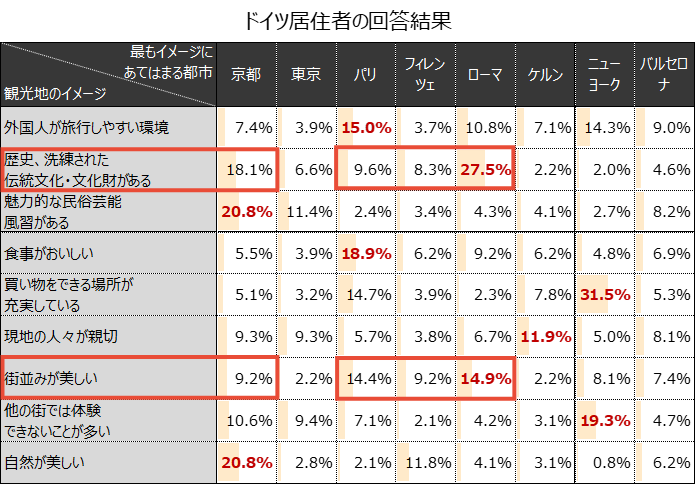Select the 19.3% cell under ニューヨーク
The height and width of the screenshot is (485, 696).
[605, 421]
